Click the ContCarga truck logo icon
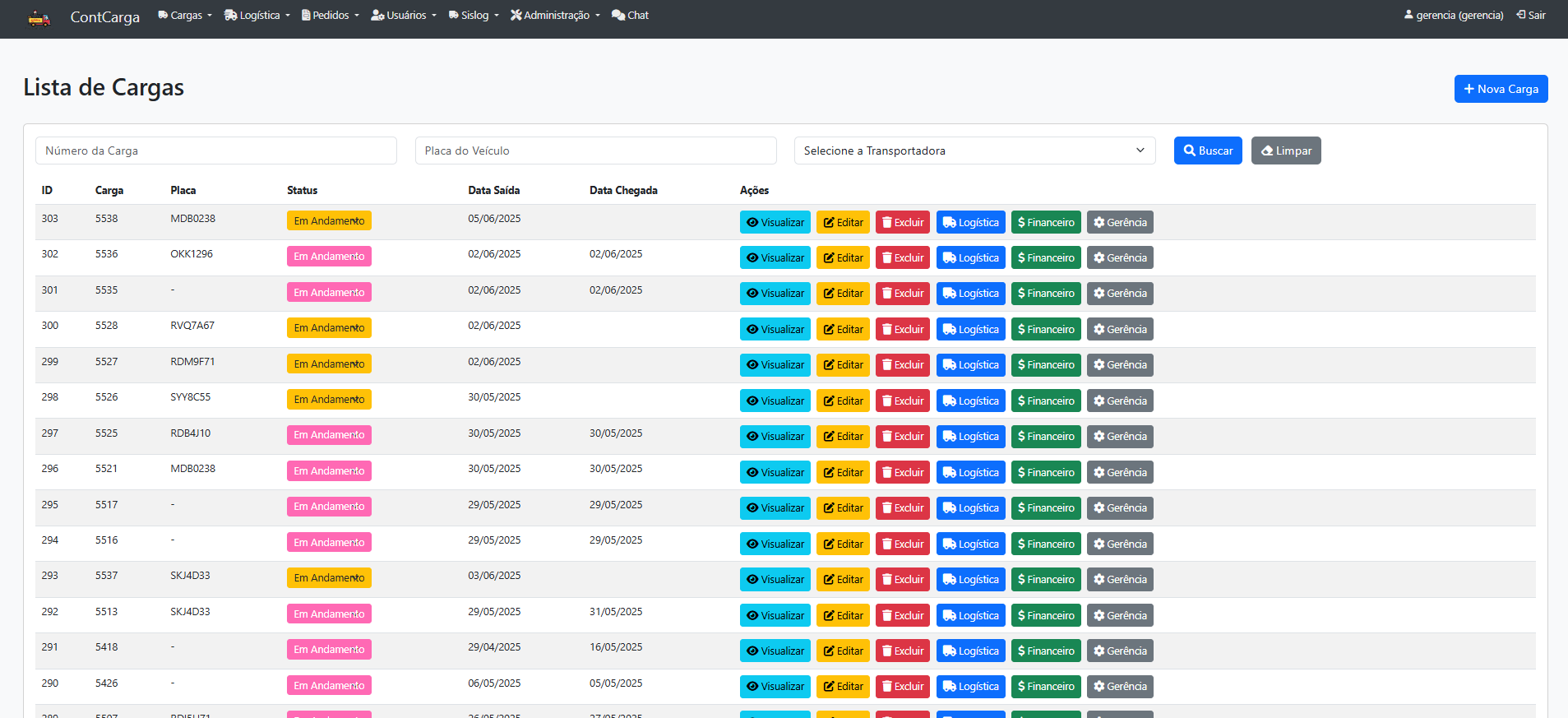1568x718 pixels. [39, 18]
